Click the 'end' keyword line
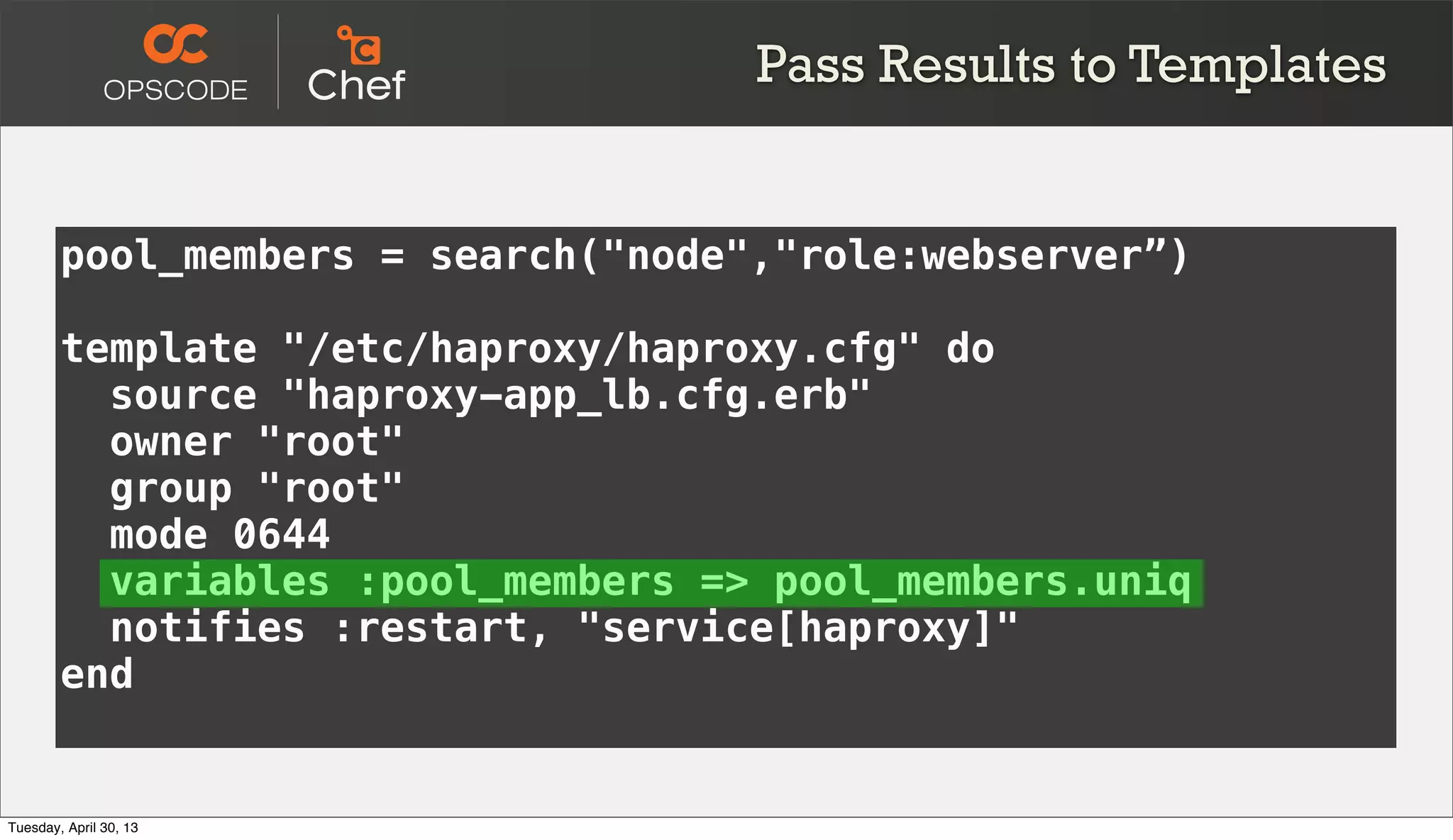 coord(96,674)
